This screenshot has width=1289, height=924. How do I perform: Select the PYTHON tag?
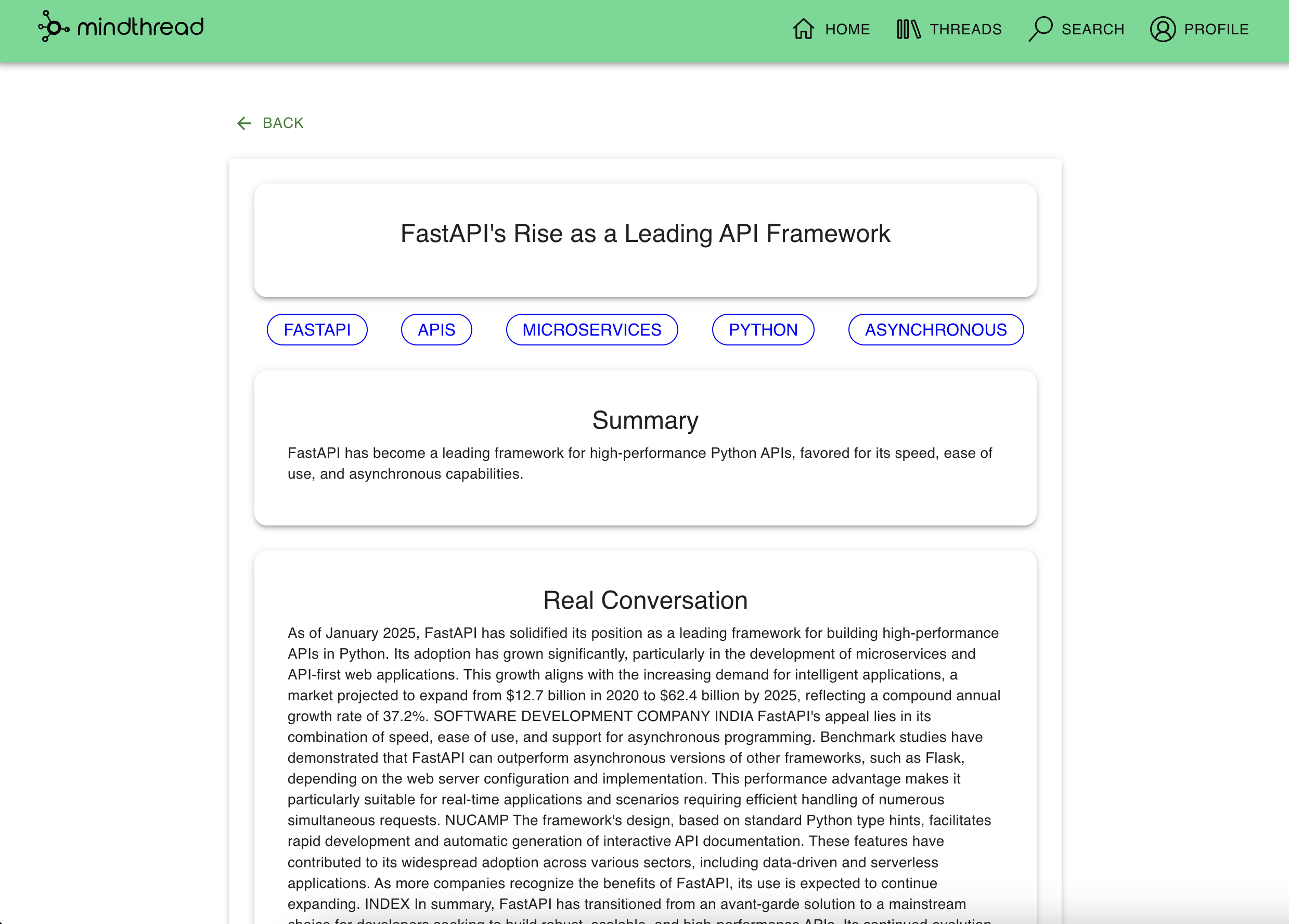[763, 330]
